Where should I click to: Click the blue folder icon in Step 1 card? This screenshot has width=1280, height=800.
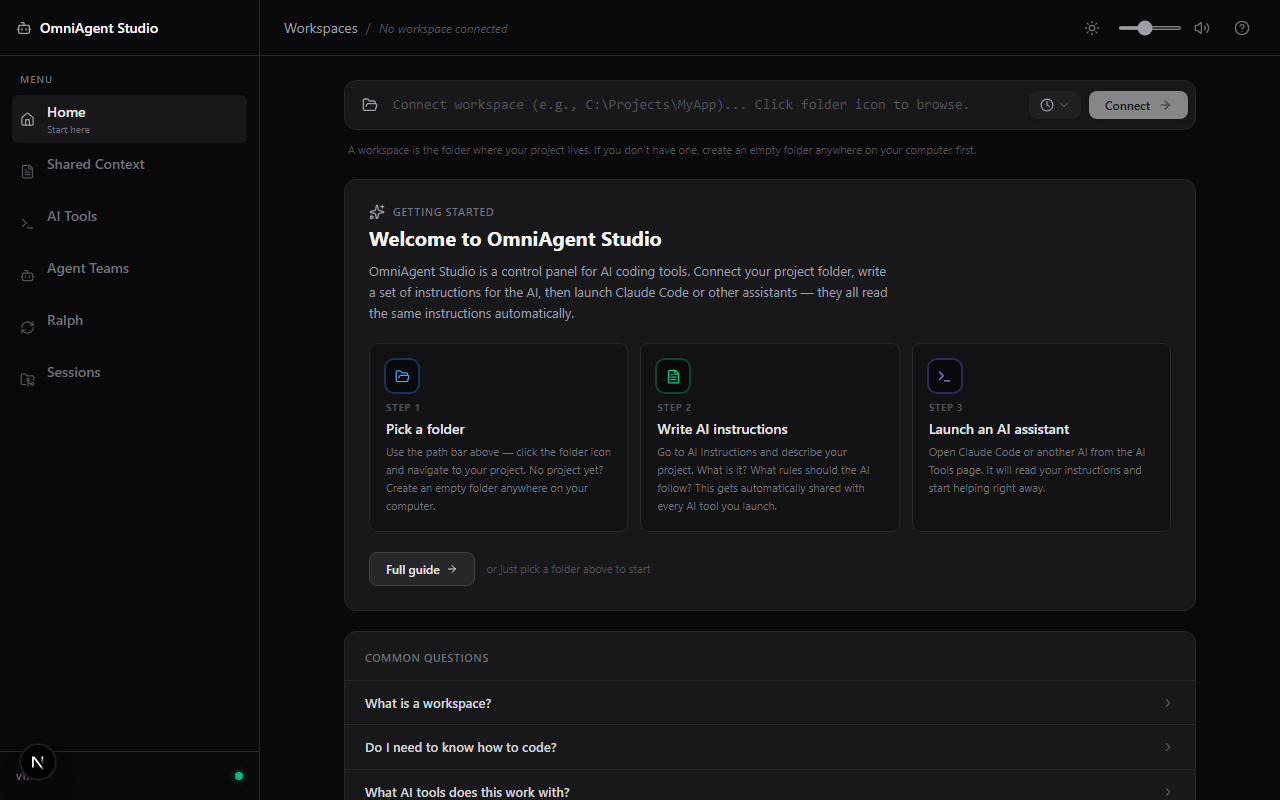click(x=402, y=376)
